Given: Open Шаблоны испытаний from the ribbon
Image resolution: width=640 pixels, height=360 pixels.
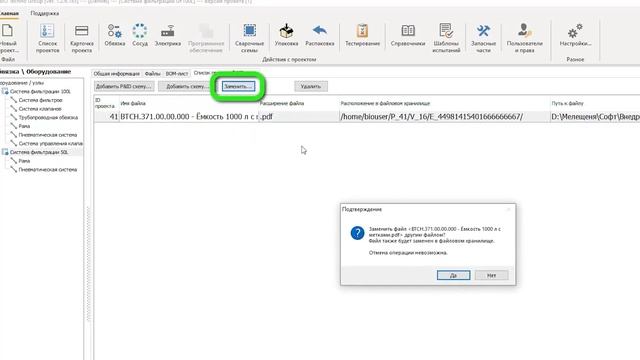Looking at the screenshot, I should pyautogui.click(x=446, y=38).
